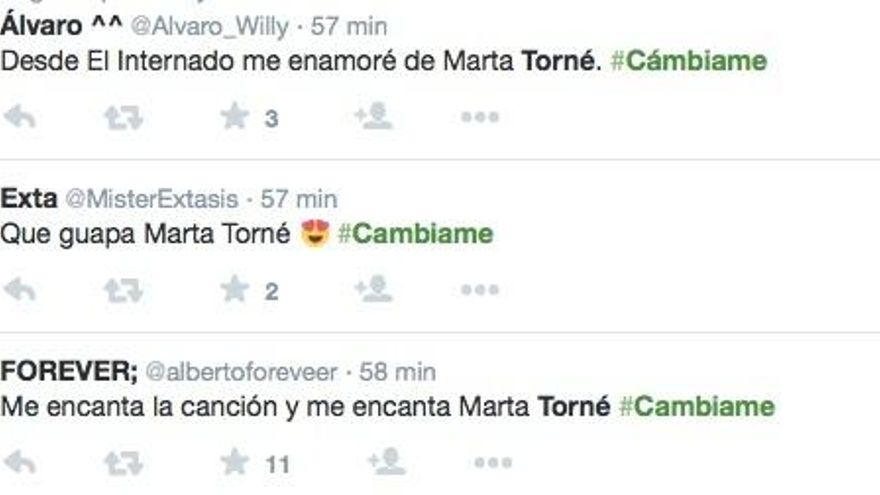Favorite FOREVER;'s tweet with 11 stars

[x=235, y=463]
